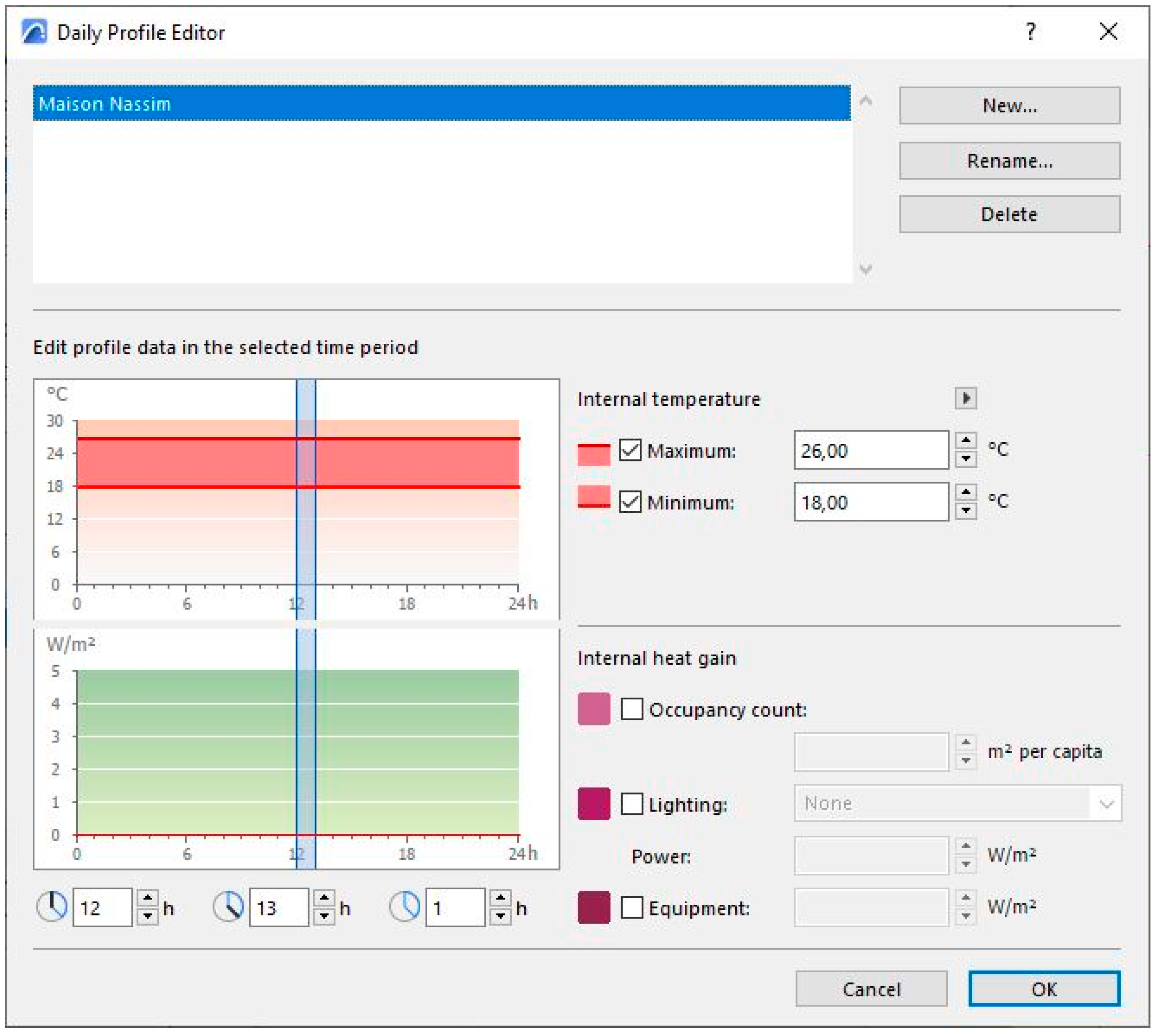This screenshot has height=1036, width=1157.
Task: Click the ARCHICAD logo in title bar
Action: 34,32
